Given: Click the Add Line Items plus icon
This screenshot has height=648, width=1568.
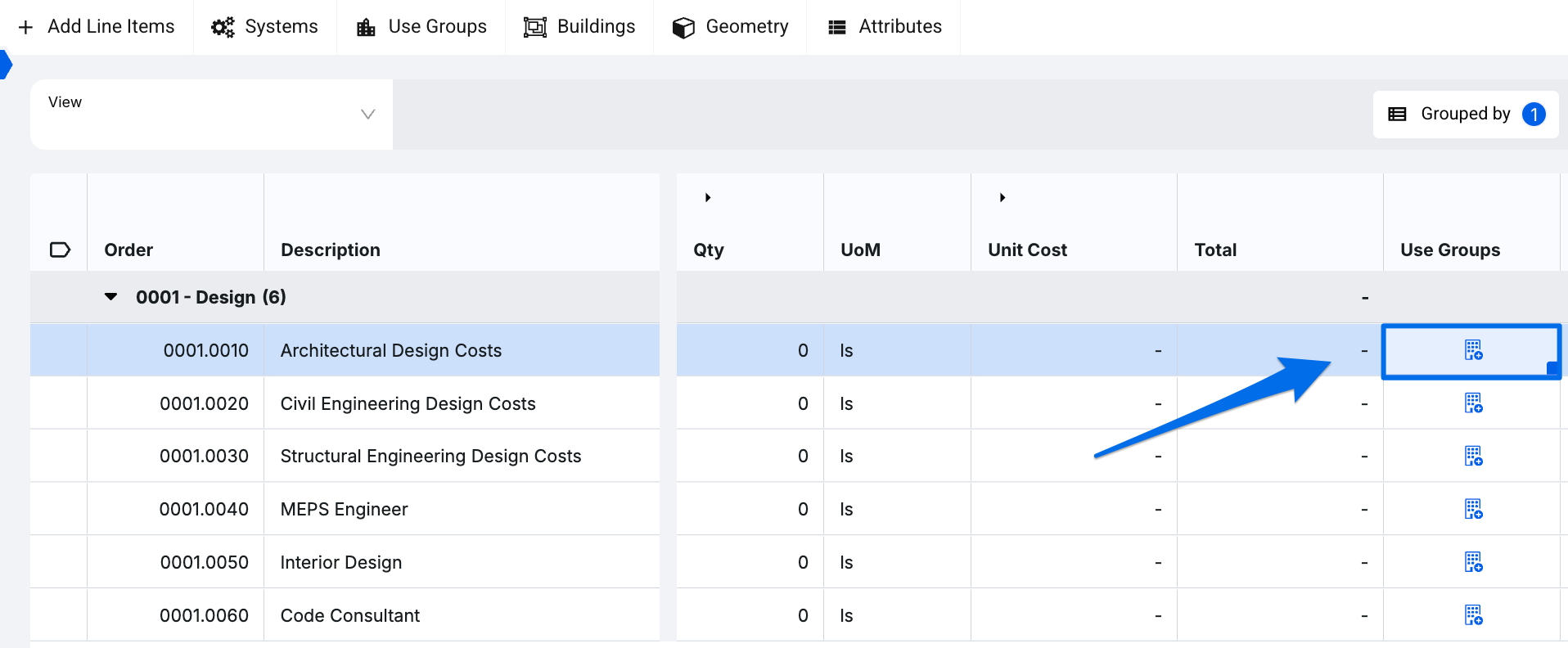Looking at the screenshot, I should [26, 27].
